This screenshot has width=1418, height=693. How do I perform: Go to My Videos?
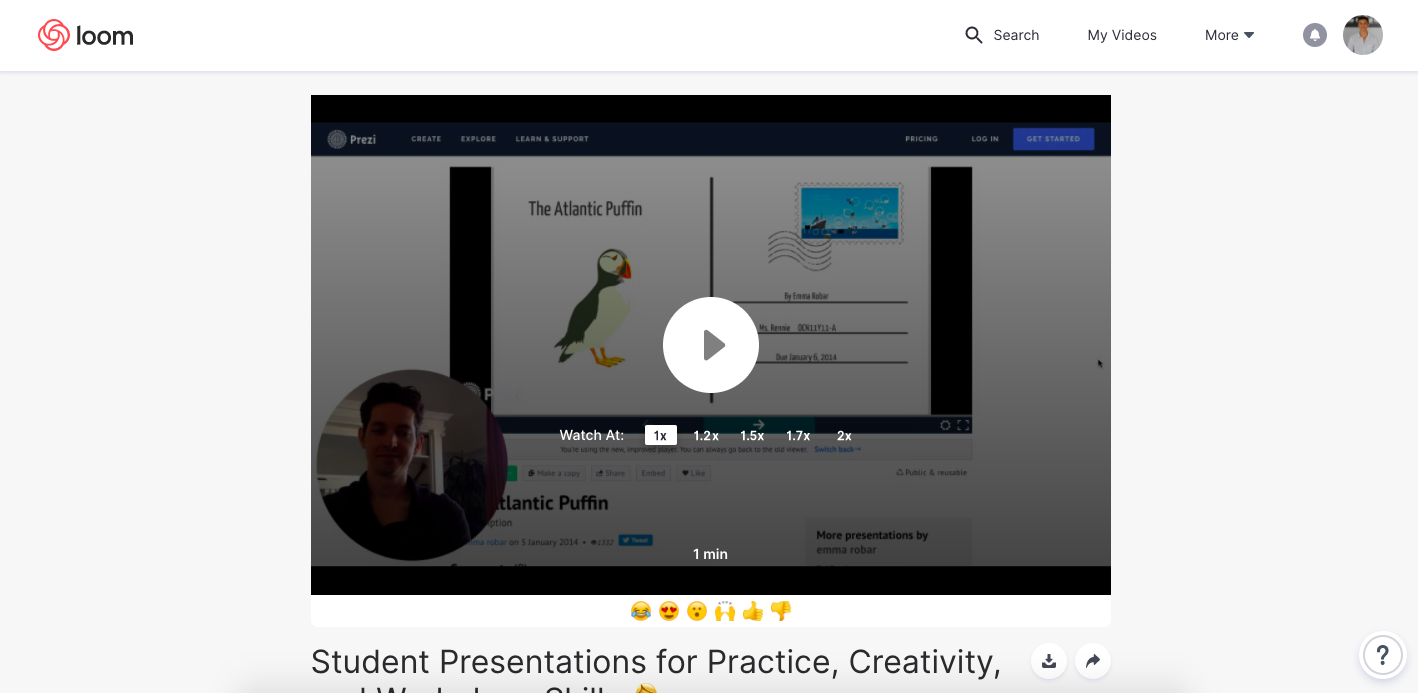(1122, 35)
